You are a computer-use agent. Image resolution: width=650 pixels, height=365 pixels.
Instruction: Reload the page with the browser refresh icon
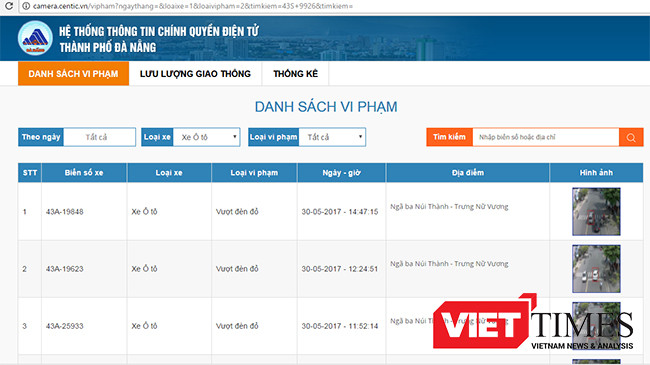tap(8, 6)
